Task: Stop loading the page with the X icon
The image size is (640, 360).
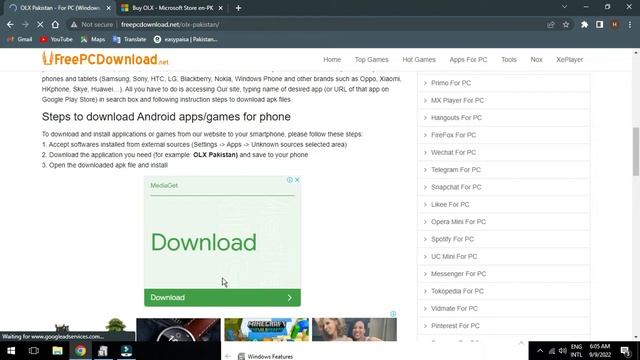Action: tap(40, 24)
